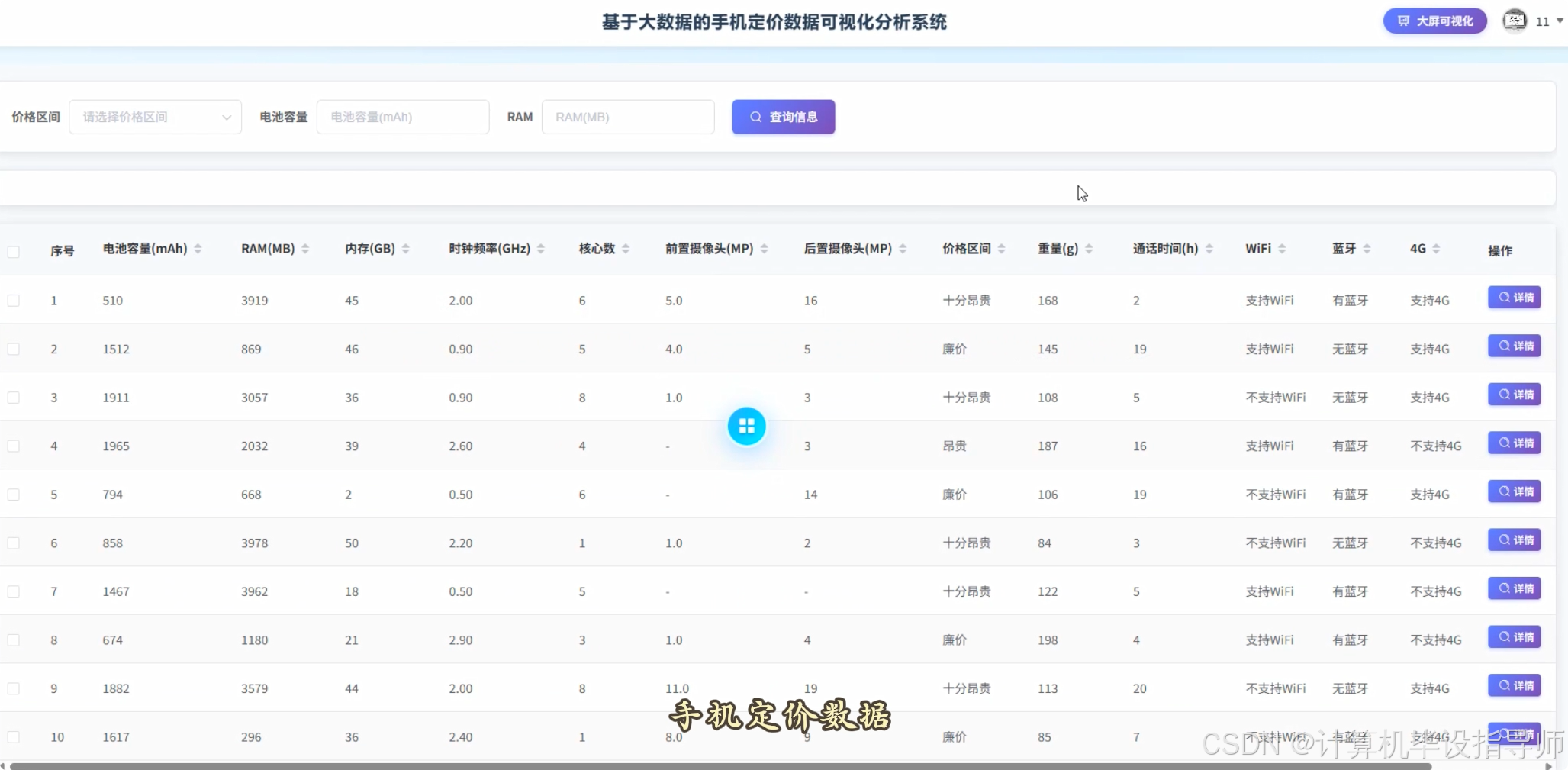
Task: Check the checkbox for row 3
Action: click(14, 397)
